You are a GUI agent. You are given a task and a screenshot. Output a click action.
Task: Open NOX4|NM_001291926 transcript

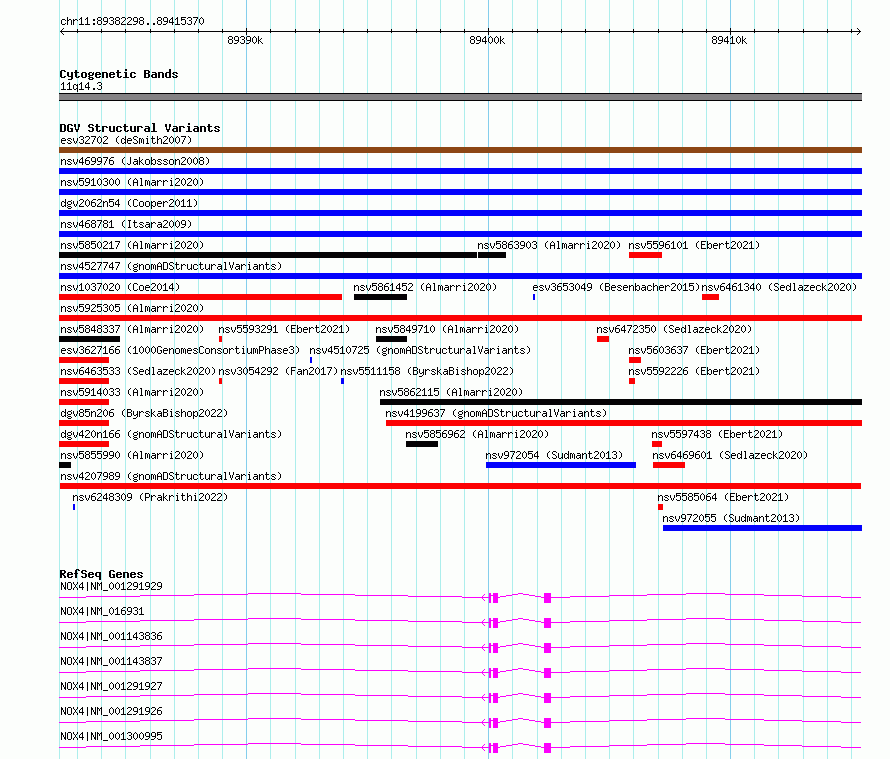111,711
